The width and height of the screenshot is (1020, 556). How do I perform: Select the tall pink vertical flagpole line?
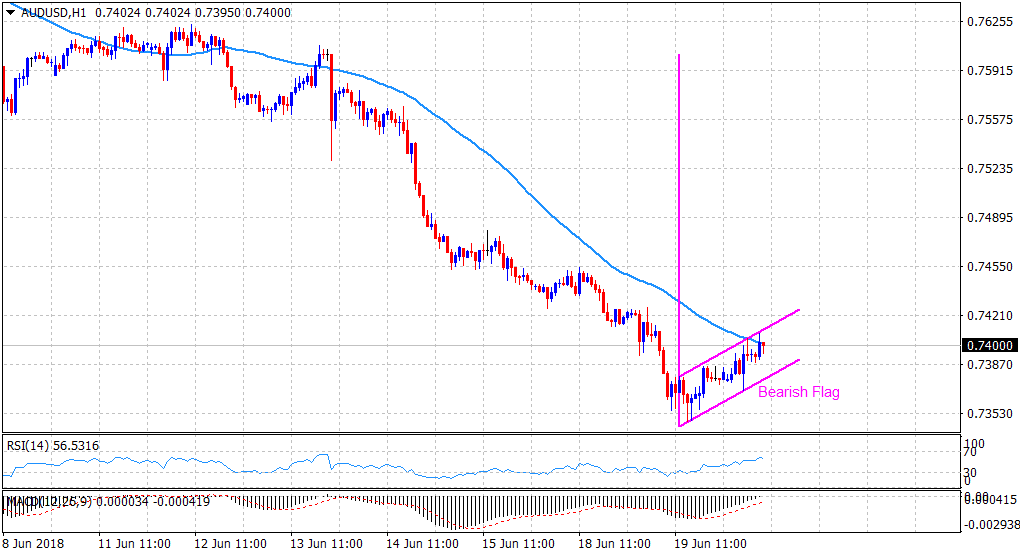tap(679, 200)
